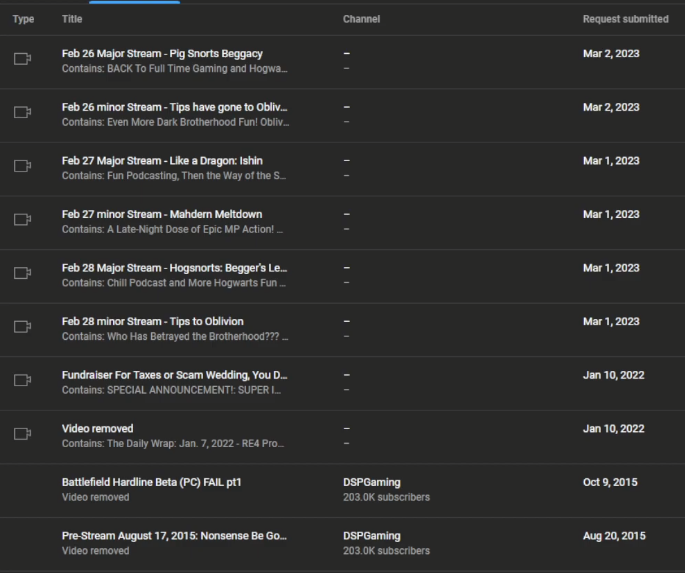The height and width of the screenshot is (573, 685).
Task: Select the active blue-underlined tab at top
Action: coord(134,2)
